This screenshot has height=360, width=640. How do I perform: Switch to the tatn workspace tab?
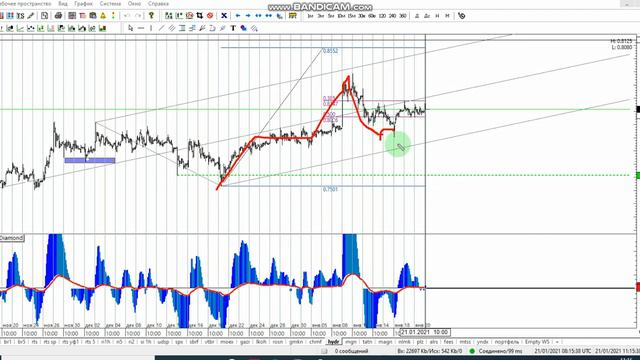367,342
